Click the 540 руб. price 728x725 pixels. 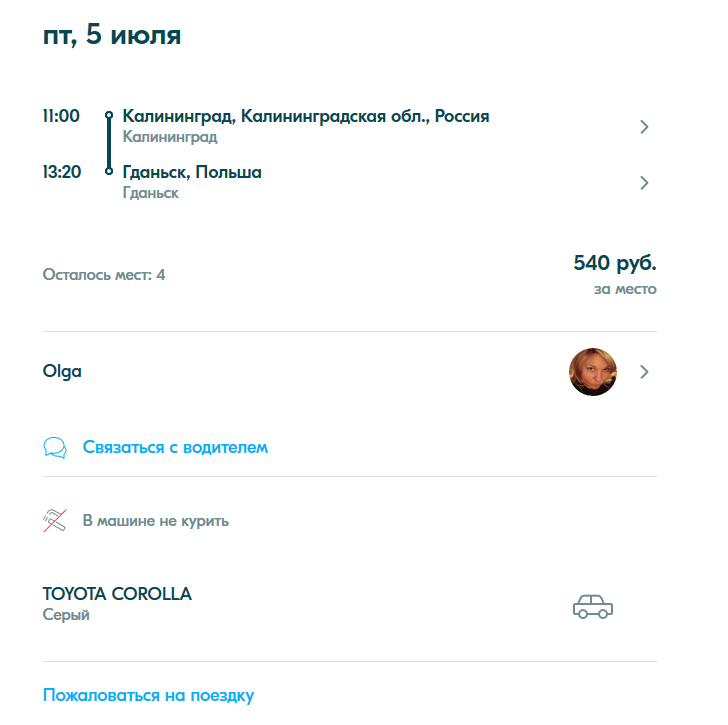tap(615, 263)
